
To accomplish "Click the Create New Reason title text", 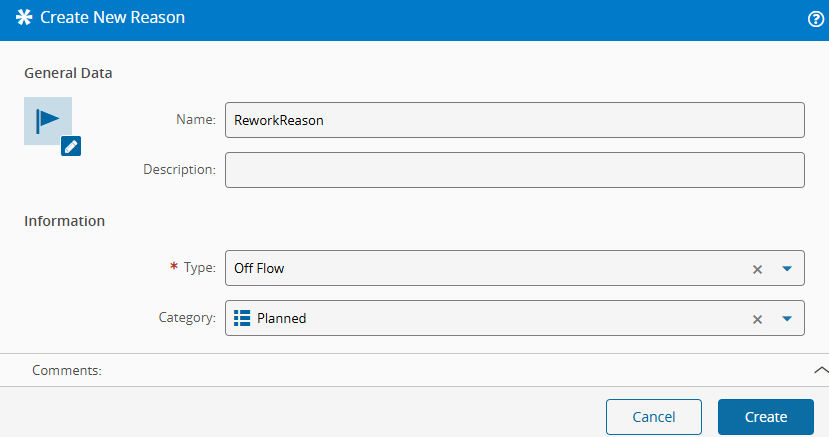I will [113, 17].
